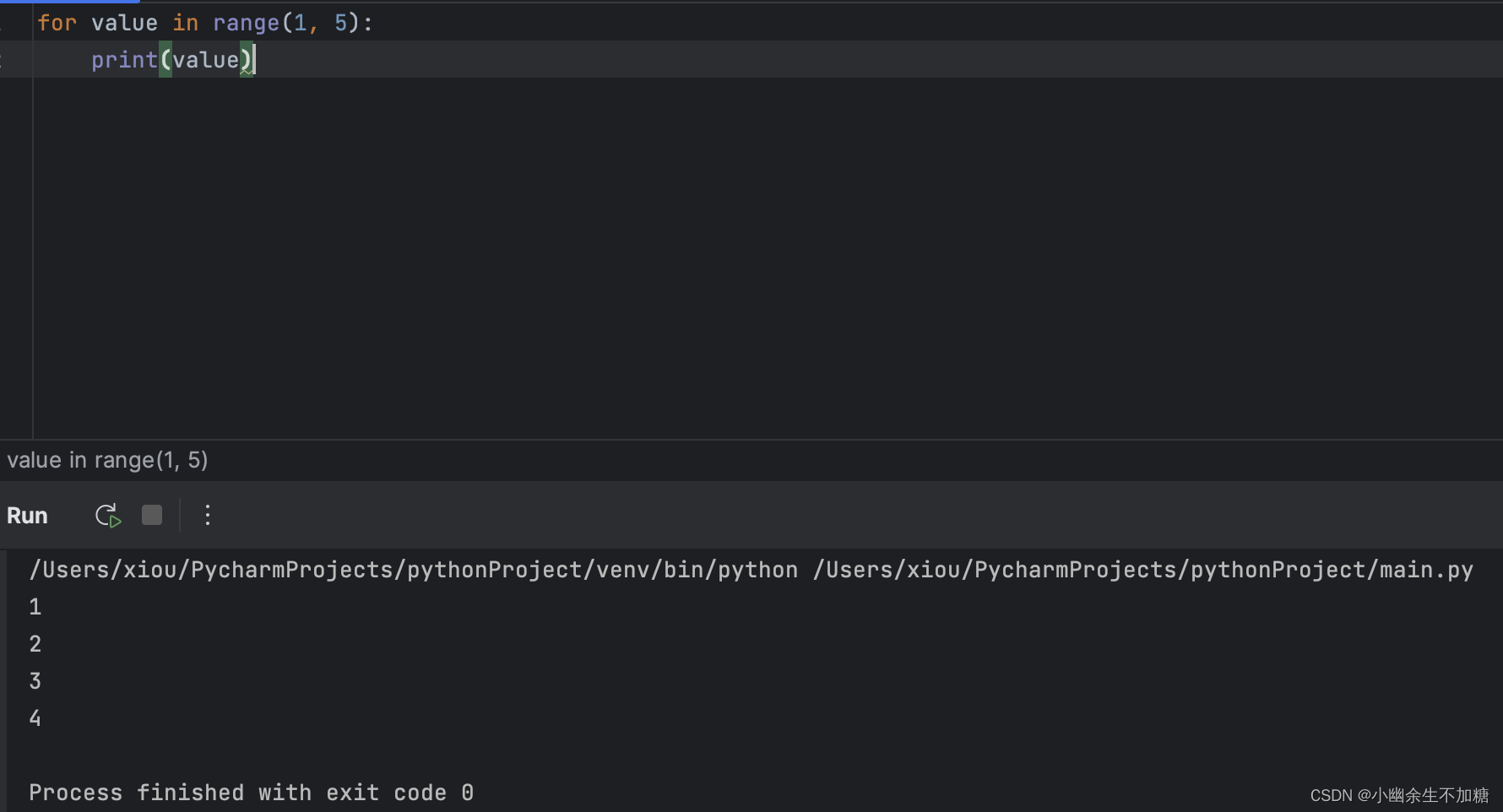Viewport: 1503px width, 812px height.
Task: Place cursor on the 'for value in range' line
Action: coord(204,23)
